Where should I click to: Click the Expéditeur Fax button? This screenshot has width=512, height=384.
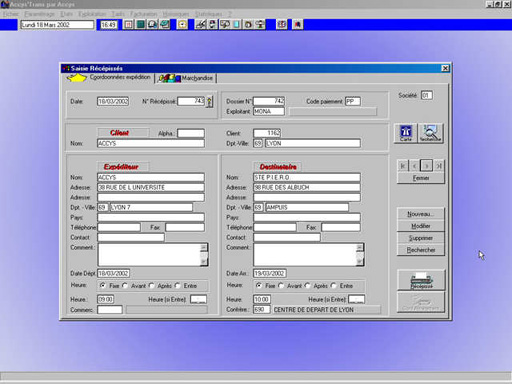pyautogui.click(x=153, y=227)
